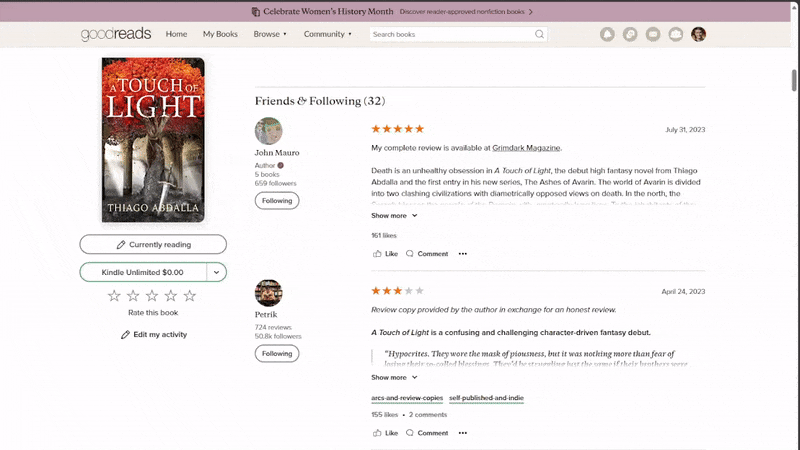This screenshot has width=800, height=450.
Task: Comment on Petrik's review
Action: click(427, 433)
